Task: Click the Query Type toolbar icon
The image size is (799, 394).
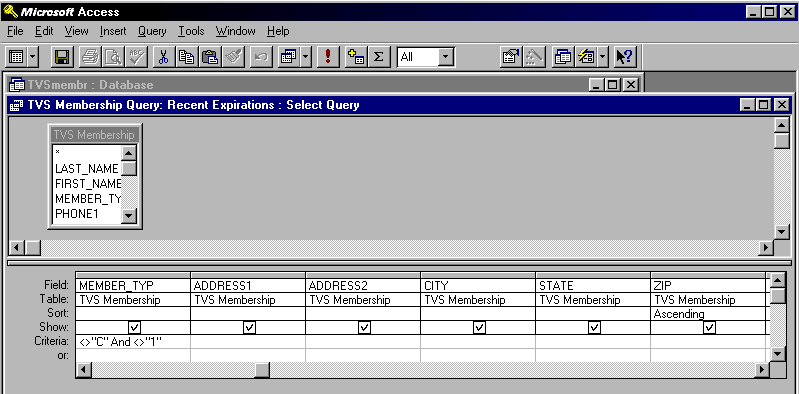Action: (x=289, y=57)
